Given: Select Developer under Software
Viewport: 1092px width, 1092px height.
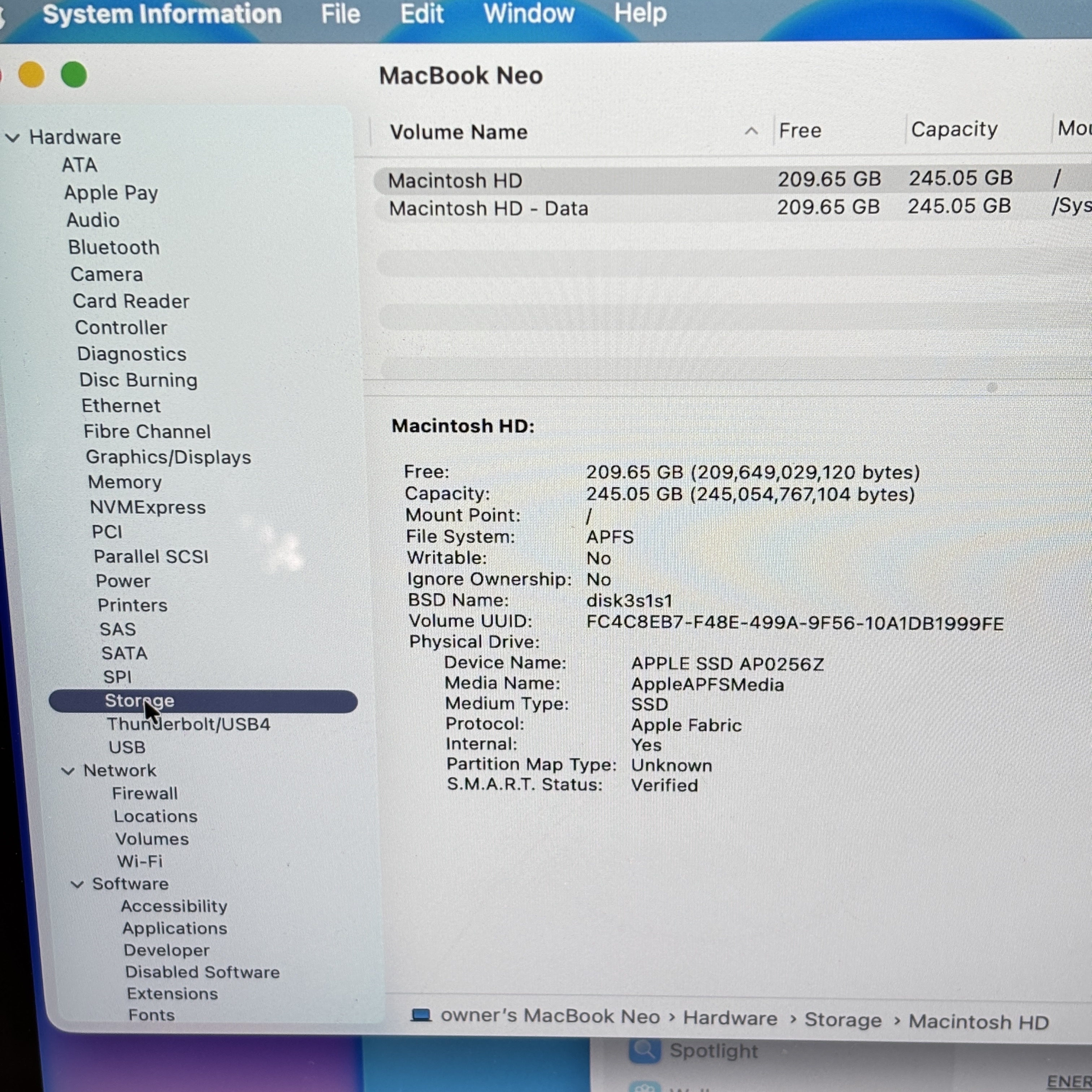Looking at the screenshot, I should click(166, 950).
